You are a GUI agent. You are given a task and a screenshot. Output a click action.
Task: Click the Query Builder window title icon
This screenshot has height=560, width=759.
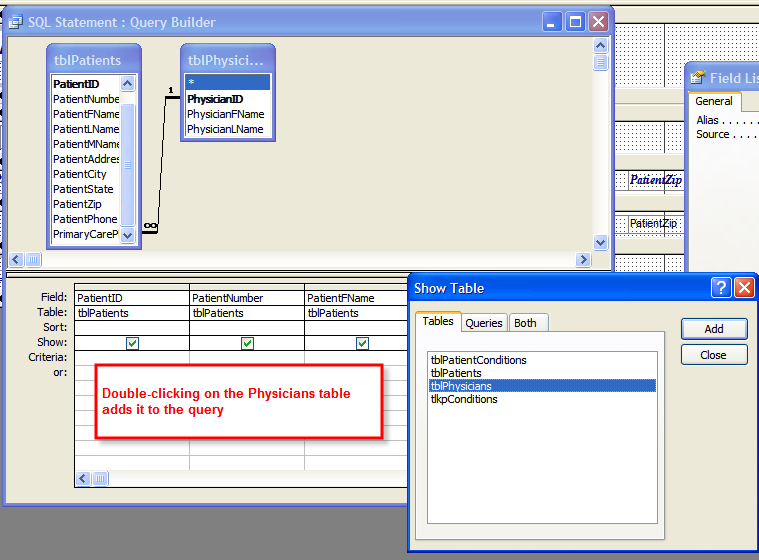(16, 21)
